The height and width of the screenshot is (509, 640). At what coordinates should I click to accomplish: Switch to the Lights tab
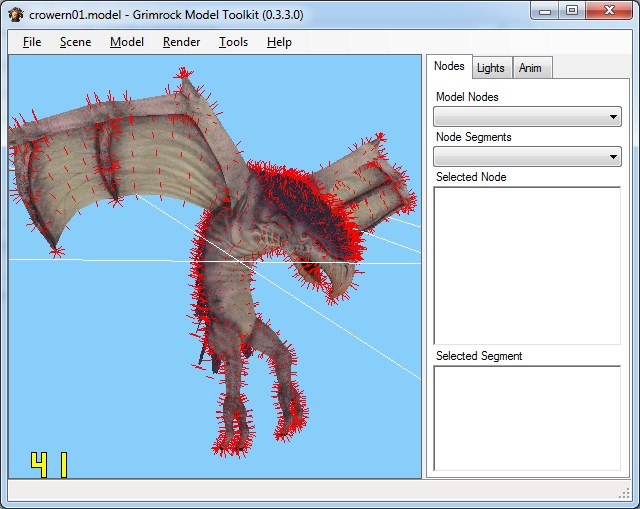pyautogui.click(x=491, y=68)
